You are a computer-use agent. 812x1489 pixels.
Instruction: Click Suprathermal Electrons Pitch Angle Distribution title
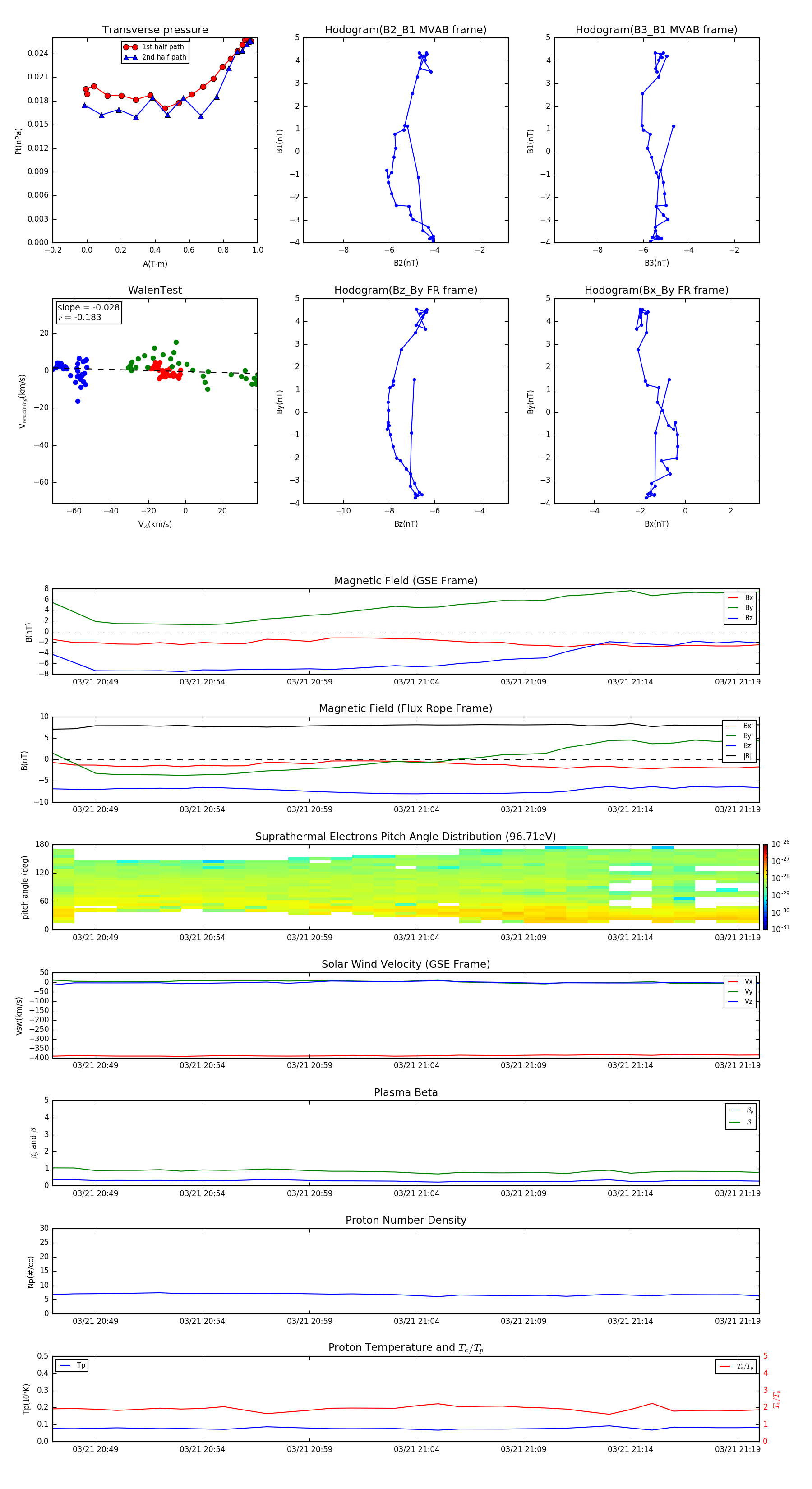[x=406, y=837]
